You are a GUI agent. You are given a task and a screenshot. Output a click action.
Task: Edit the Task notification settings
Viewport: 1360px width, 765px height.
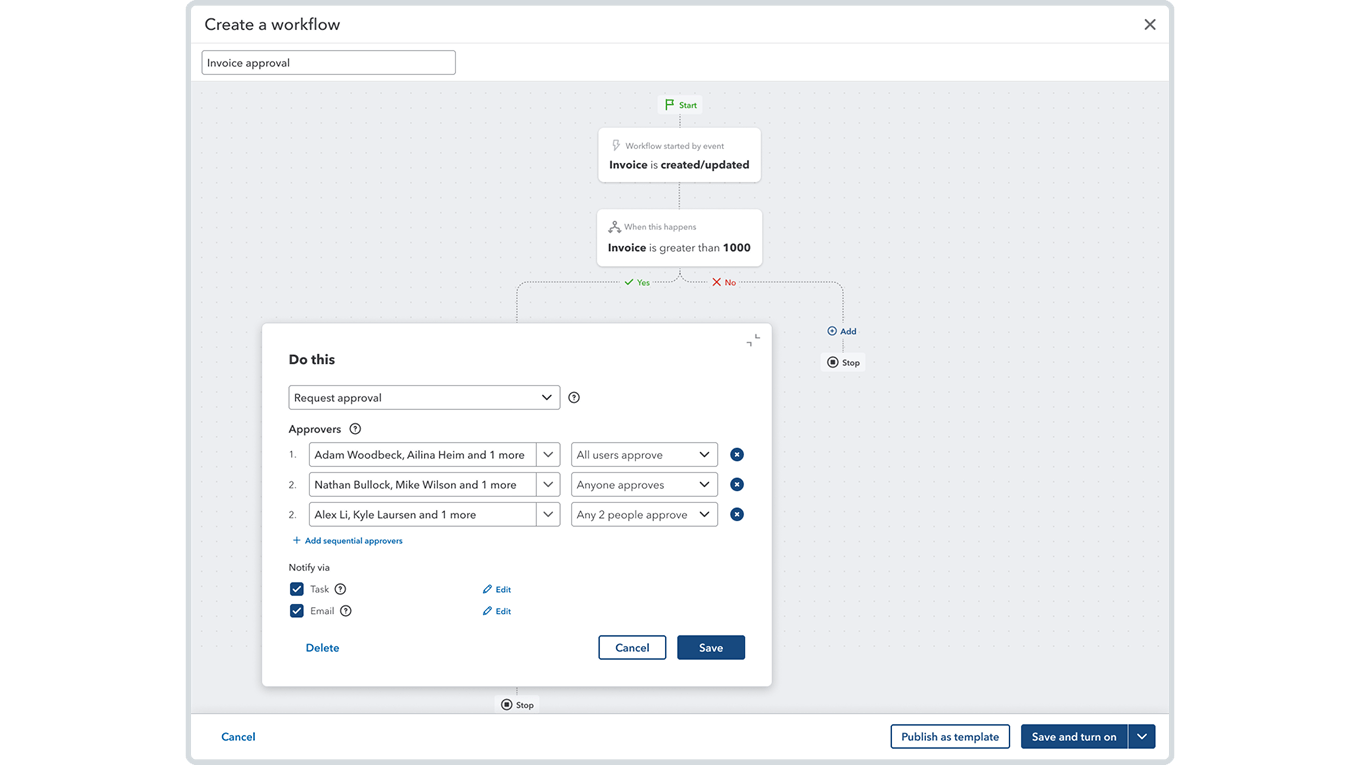(497, 590)
